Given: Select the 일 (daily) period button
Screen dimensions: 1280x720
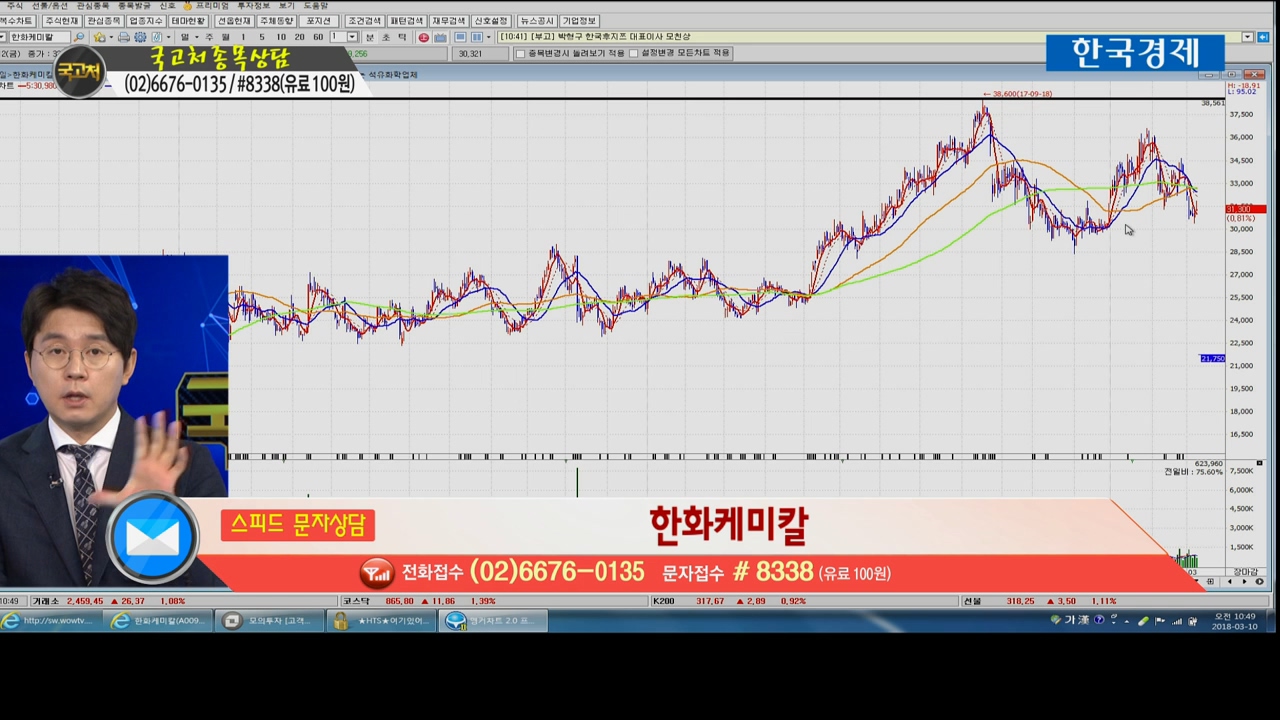Looking at the screenshot, I should point(184,37).
